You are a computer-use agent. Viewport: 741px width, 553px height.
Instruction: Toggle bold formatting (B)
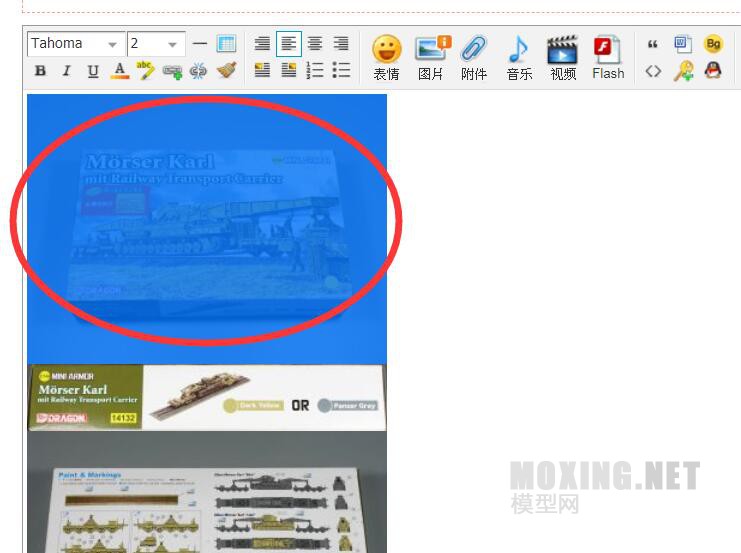click(x=41, y=71)
